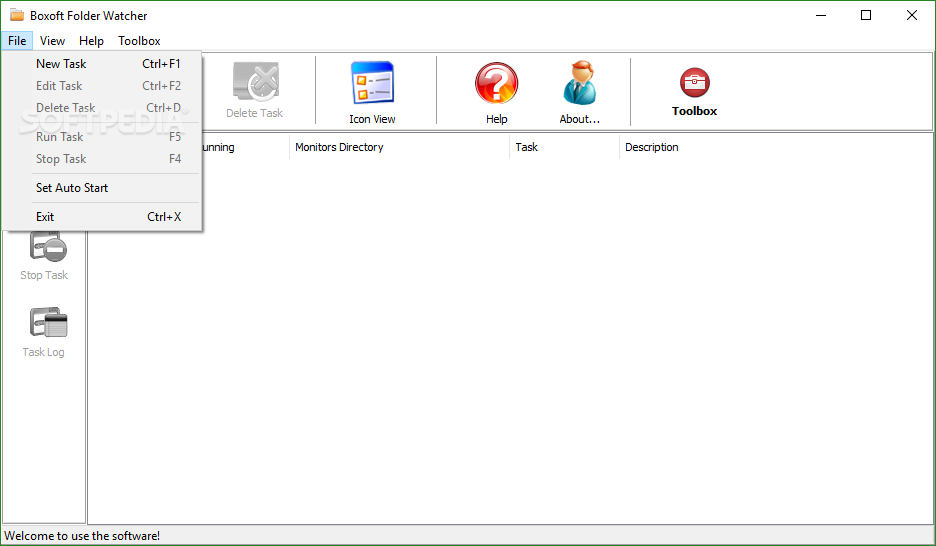Open the Toolbox menu in menu bar

coord(139,41)
